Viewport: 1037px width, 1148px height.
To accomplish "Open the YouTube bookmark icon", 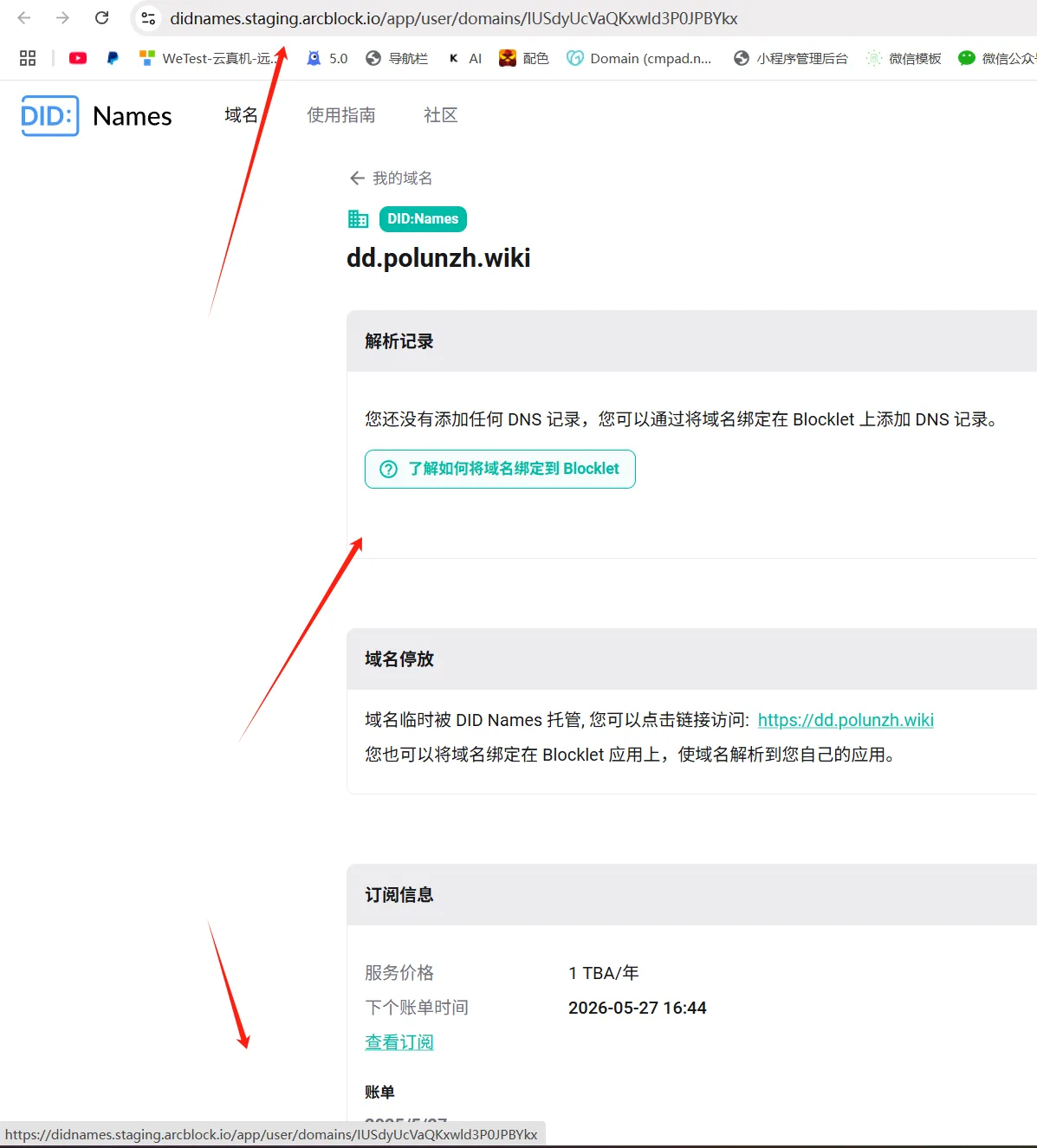I will click(x=78, y=58).
